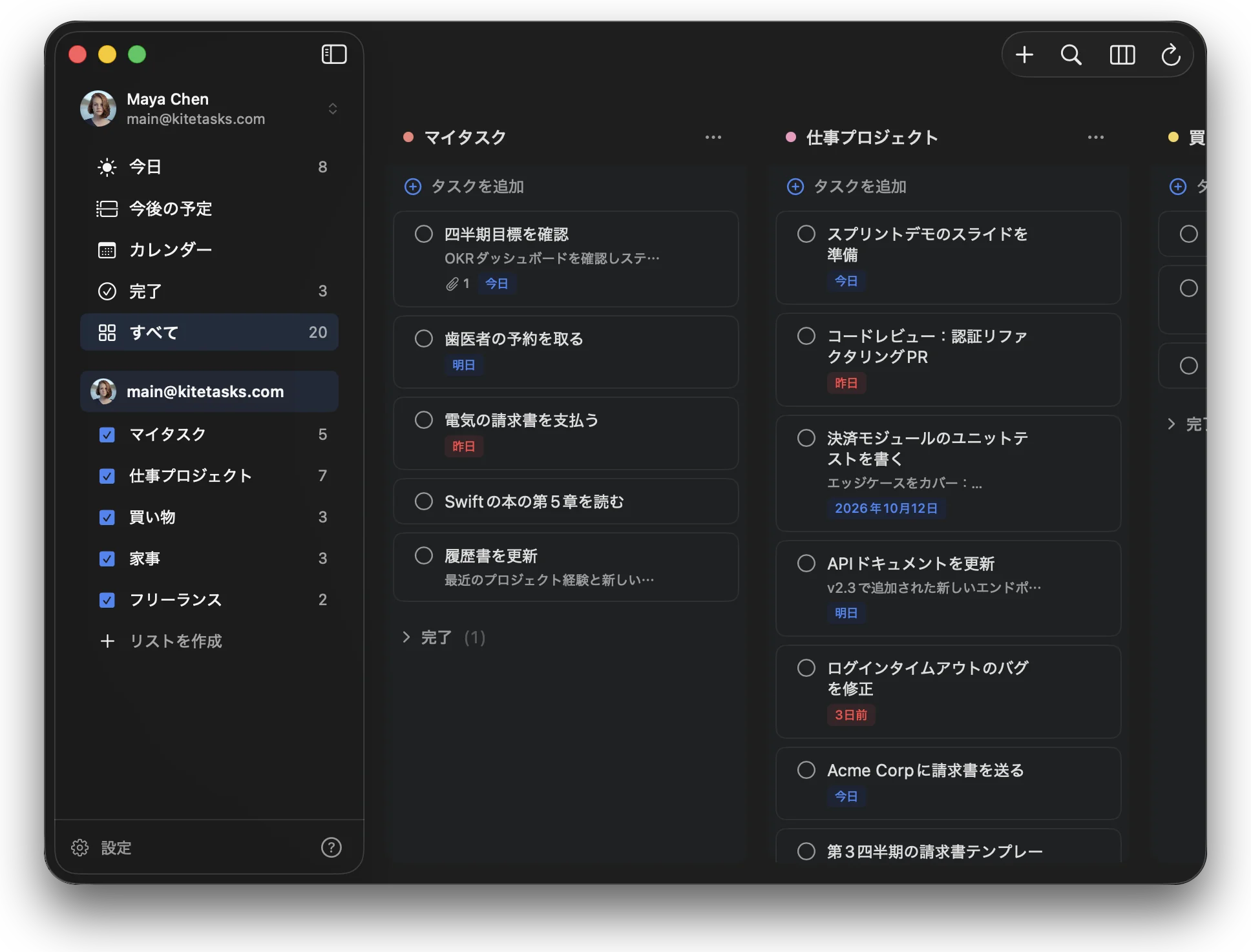
Task: Open the APIドキュメントを更新 task
Action: point(949,588)
